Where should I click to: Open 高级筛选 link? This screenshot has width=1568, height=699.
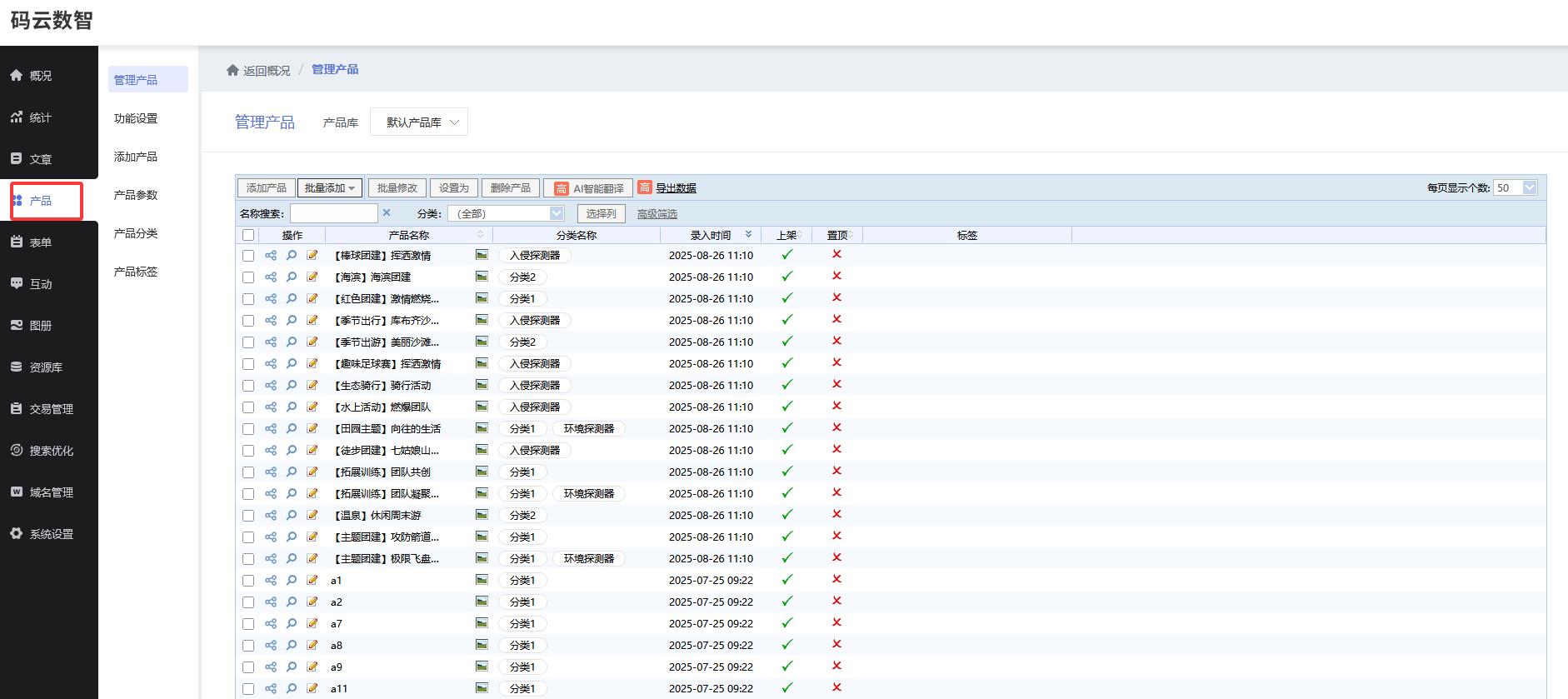coord(657,214)
